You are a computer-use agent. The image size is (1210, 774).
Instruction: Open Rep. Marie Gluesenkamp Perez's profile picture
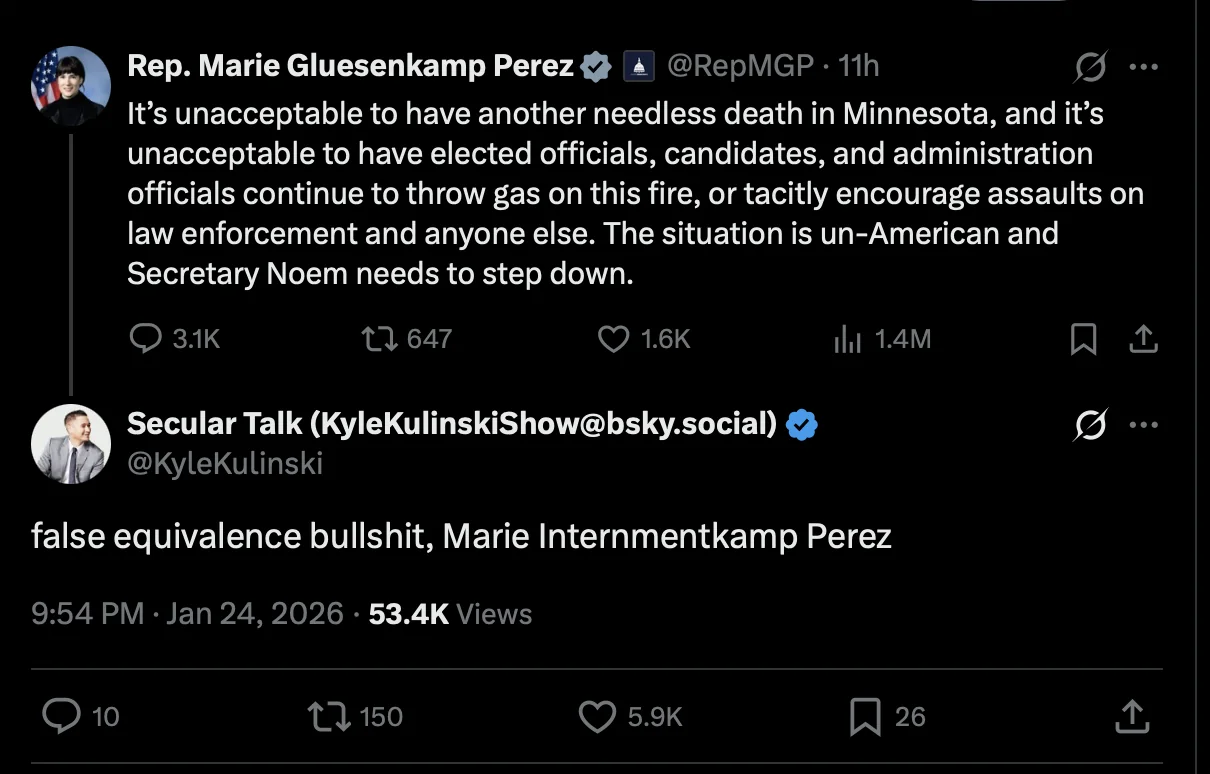point(71,85)
